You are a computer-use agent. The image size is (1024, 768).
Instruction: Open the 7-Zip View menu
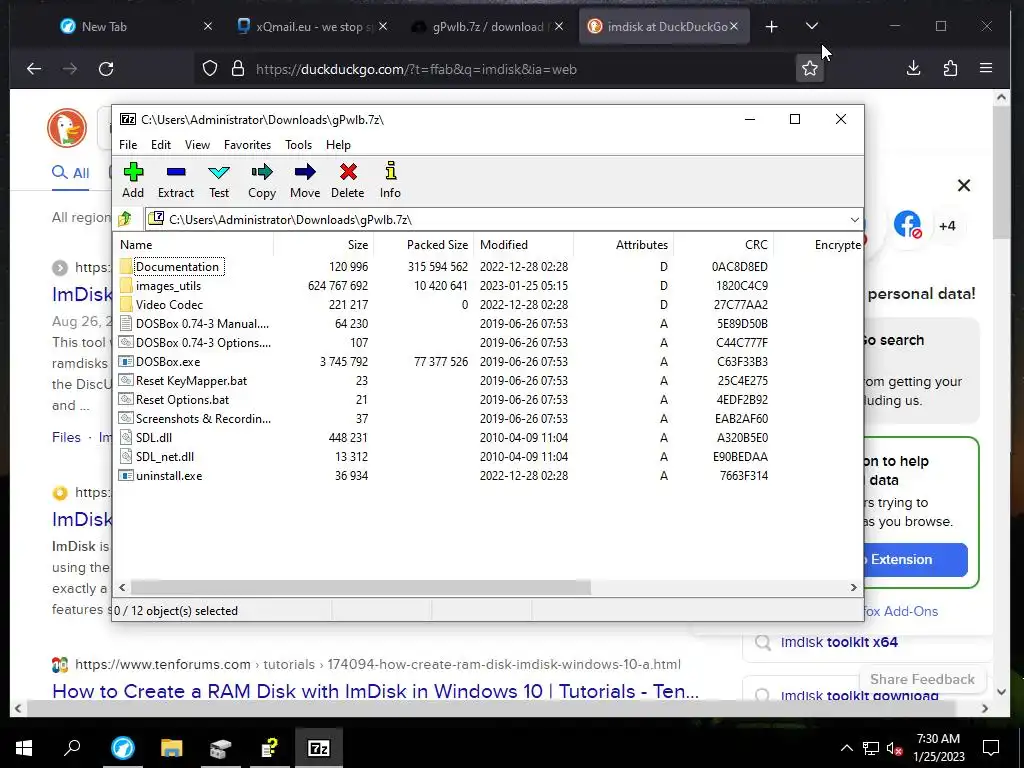click(x=197, y=145)
